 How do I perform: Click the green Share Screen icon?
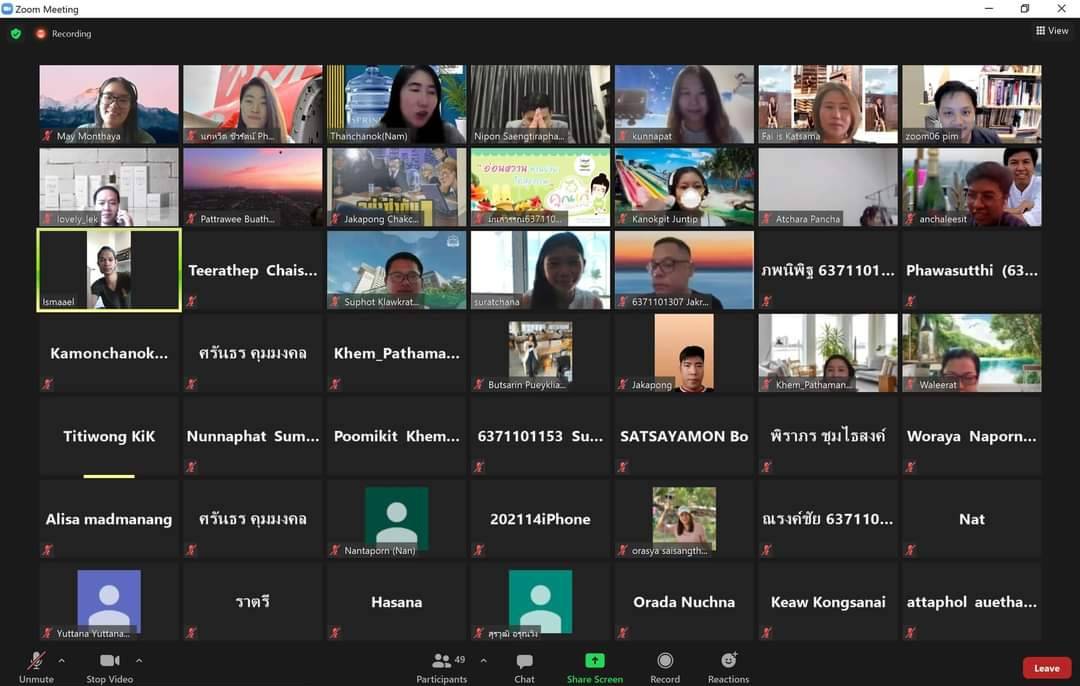(594, 661)
